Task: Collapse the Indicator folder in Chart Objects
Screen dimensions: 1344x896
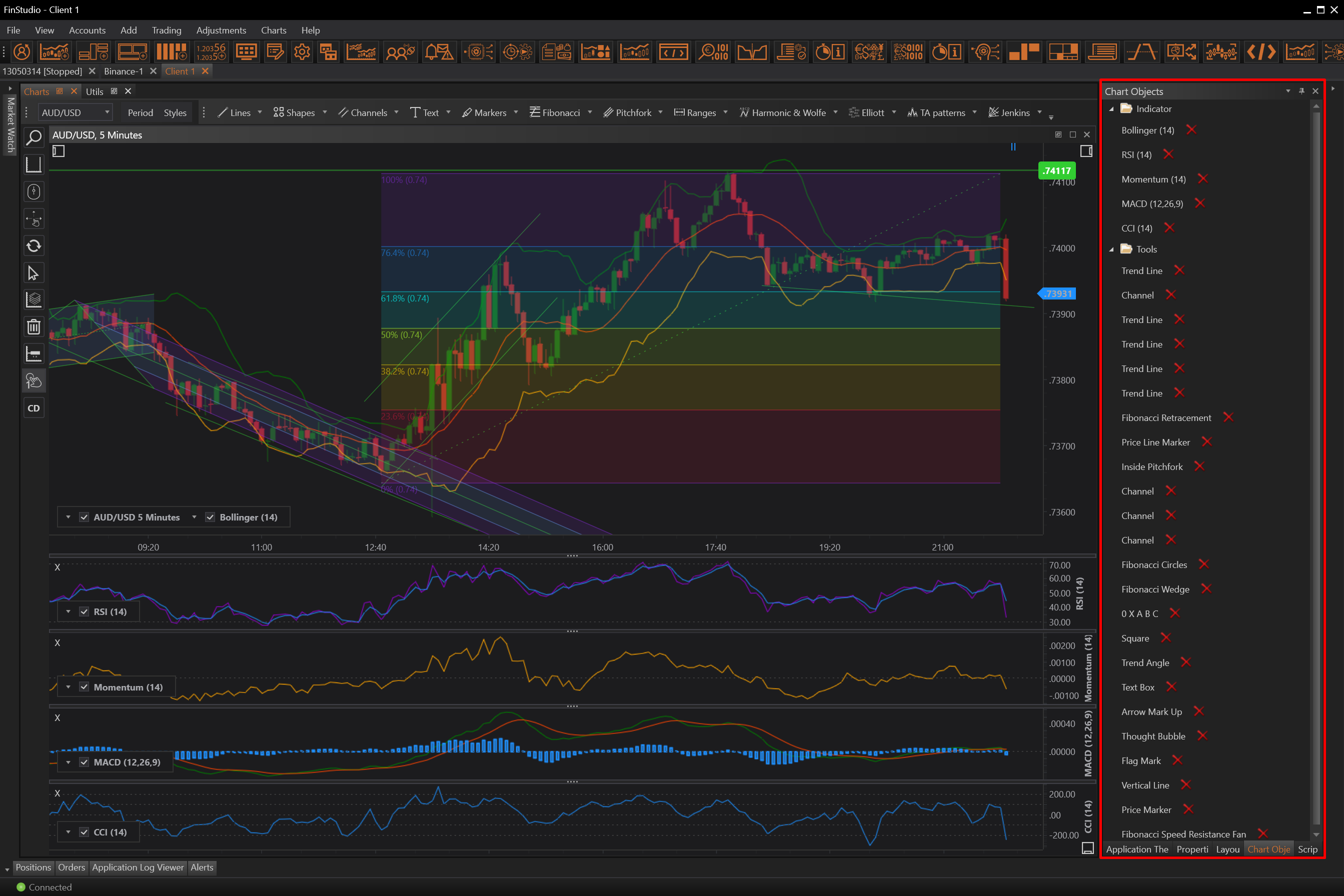Action: (1111, 108)
